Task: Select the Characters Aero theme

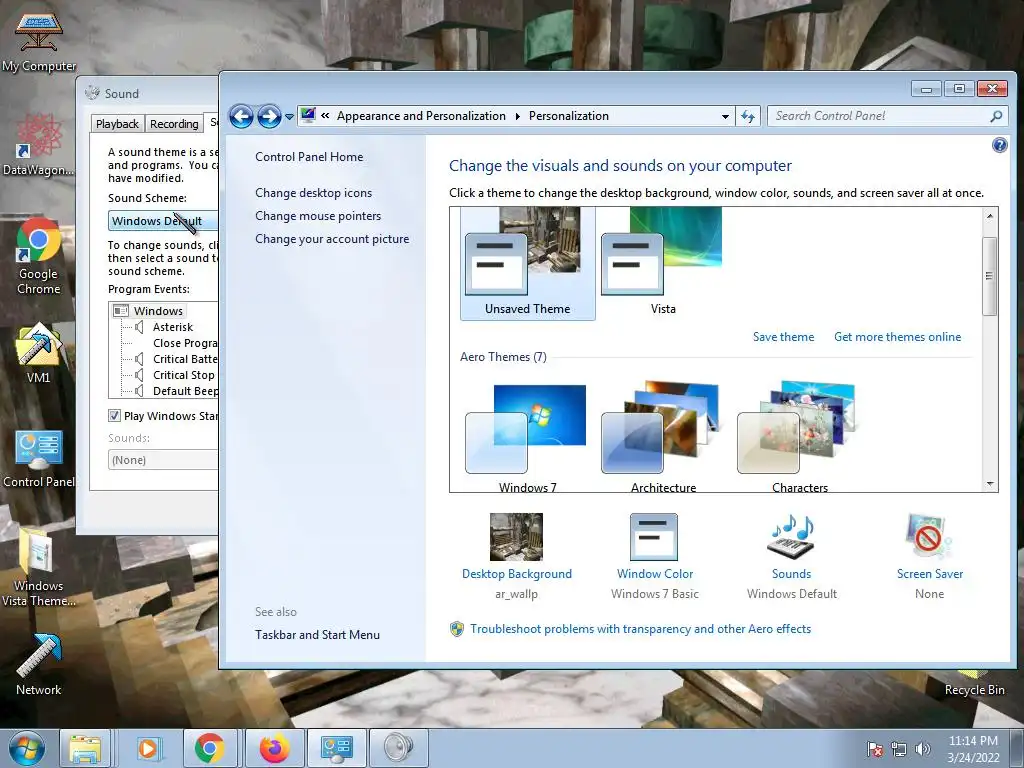Action: coord(799,438)
